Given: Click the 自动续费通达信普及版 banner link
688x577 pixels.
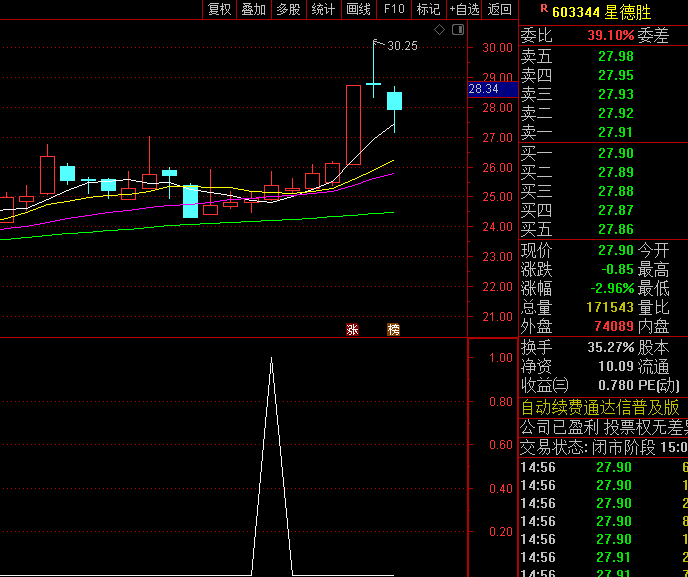Looking at the screenshot, I should 600,407.
